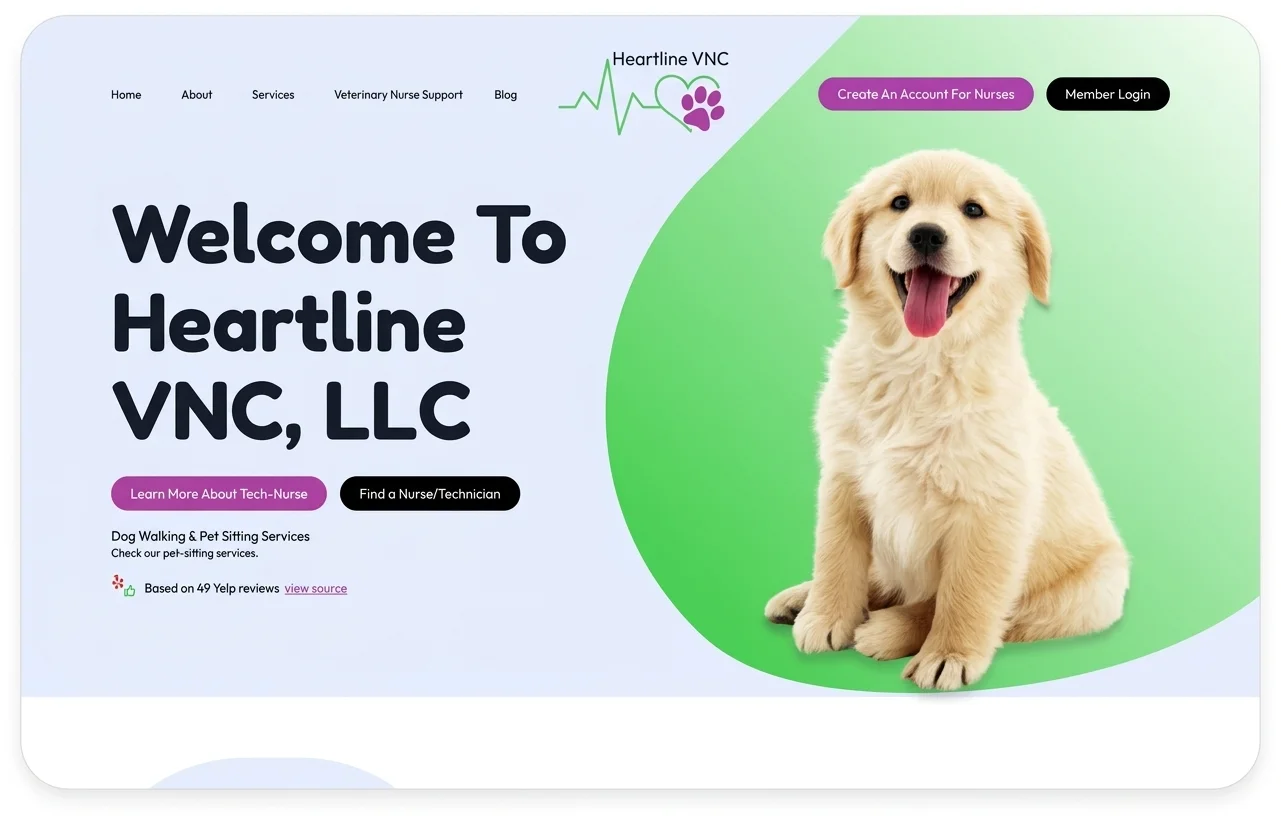Click Learn More About Tech-Nurse button
The image size is (1281, 816).
219,493
